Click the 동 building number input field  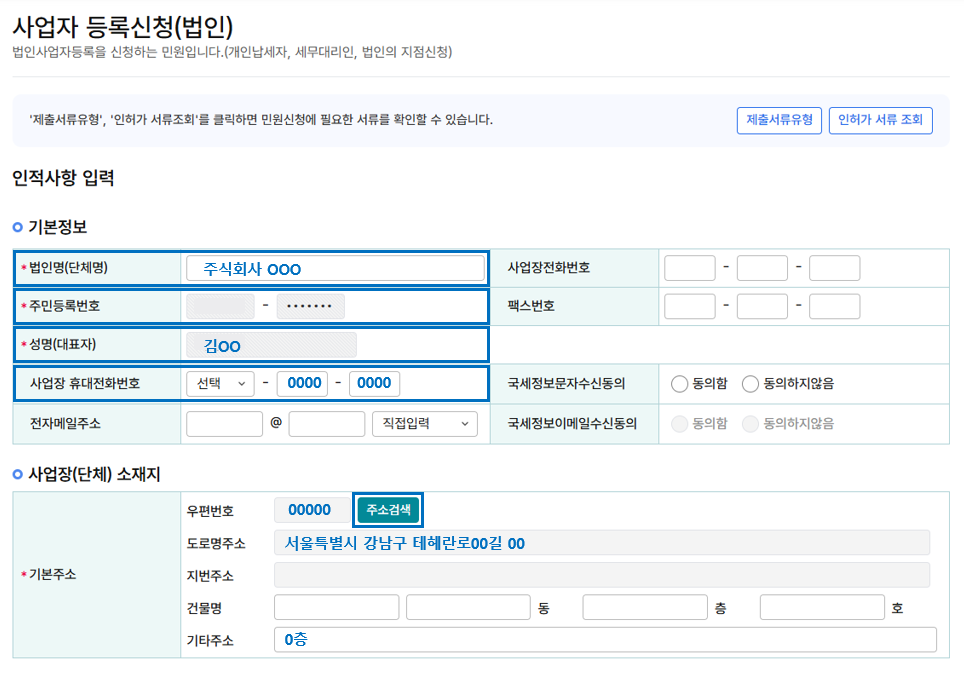(468, 608)
